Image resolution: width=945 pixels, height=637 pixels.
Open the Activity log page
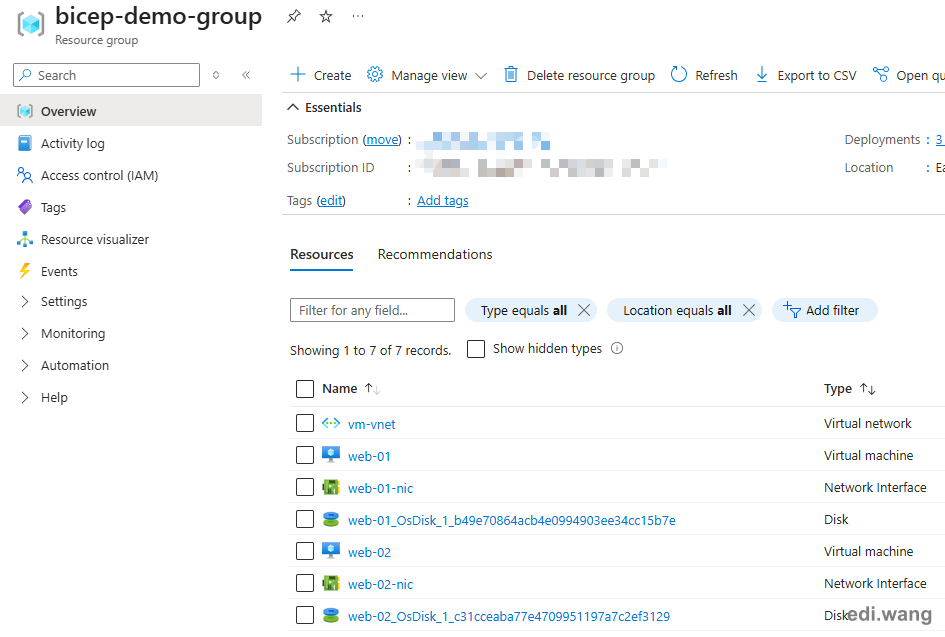tap(131, 143)
